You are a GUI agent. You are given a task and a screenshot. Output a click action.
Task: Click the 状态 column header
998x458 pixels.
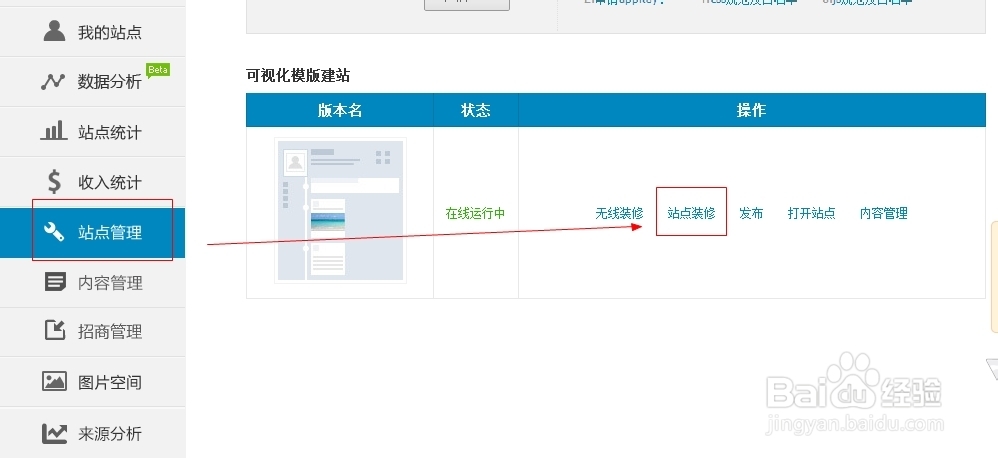475,110
